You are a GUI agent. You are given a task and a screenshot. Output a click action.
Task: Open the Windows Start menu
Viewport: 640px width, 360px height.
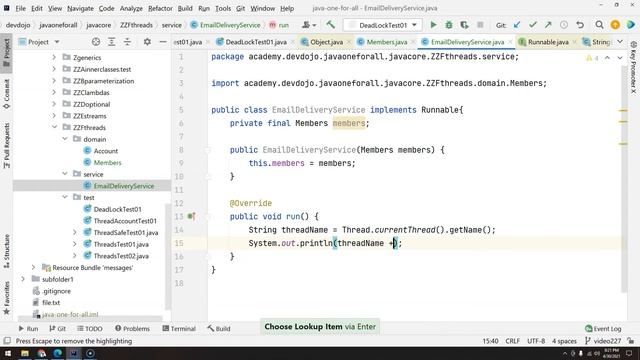tap(8, 353)
